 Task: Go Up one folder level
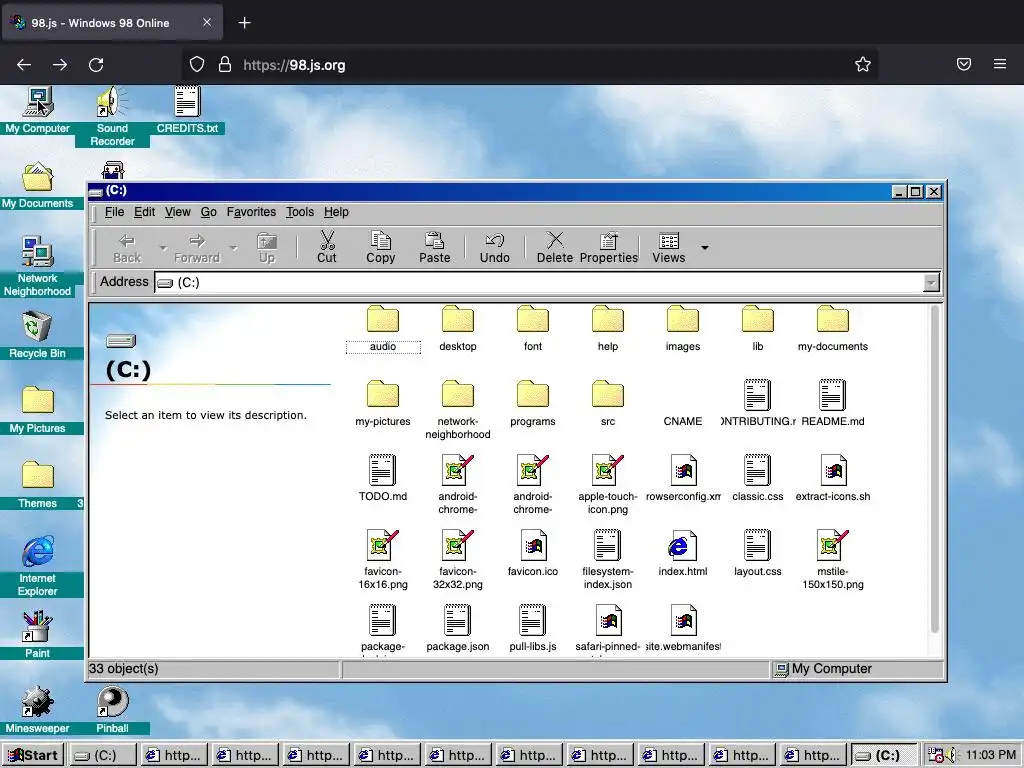pyautogui.click(x=266, y=247)
